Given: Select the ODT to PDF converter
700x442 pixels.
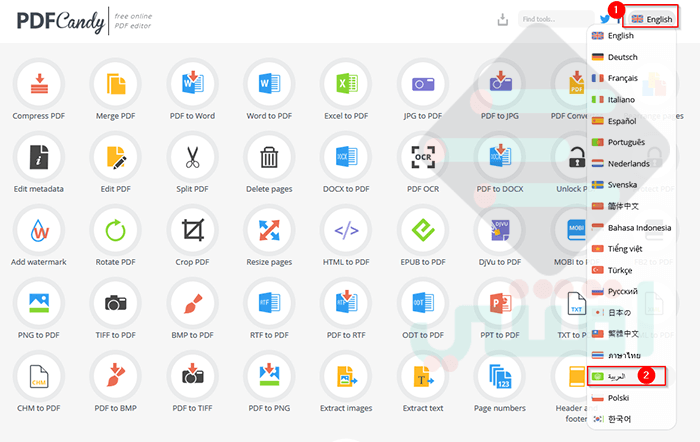Looking at the screenshot, I should click(x=423, y=304).
